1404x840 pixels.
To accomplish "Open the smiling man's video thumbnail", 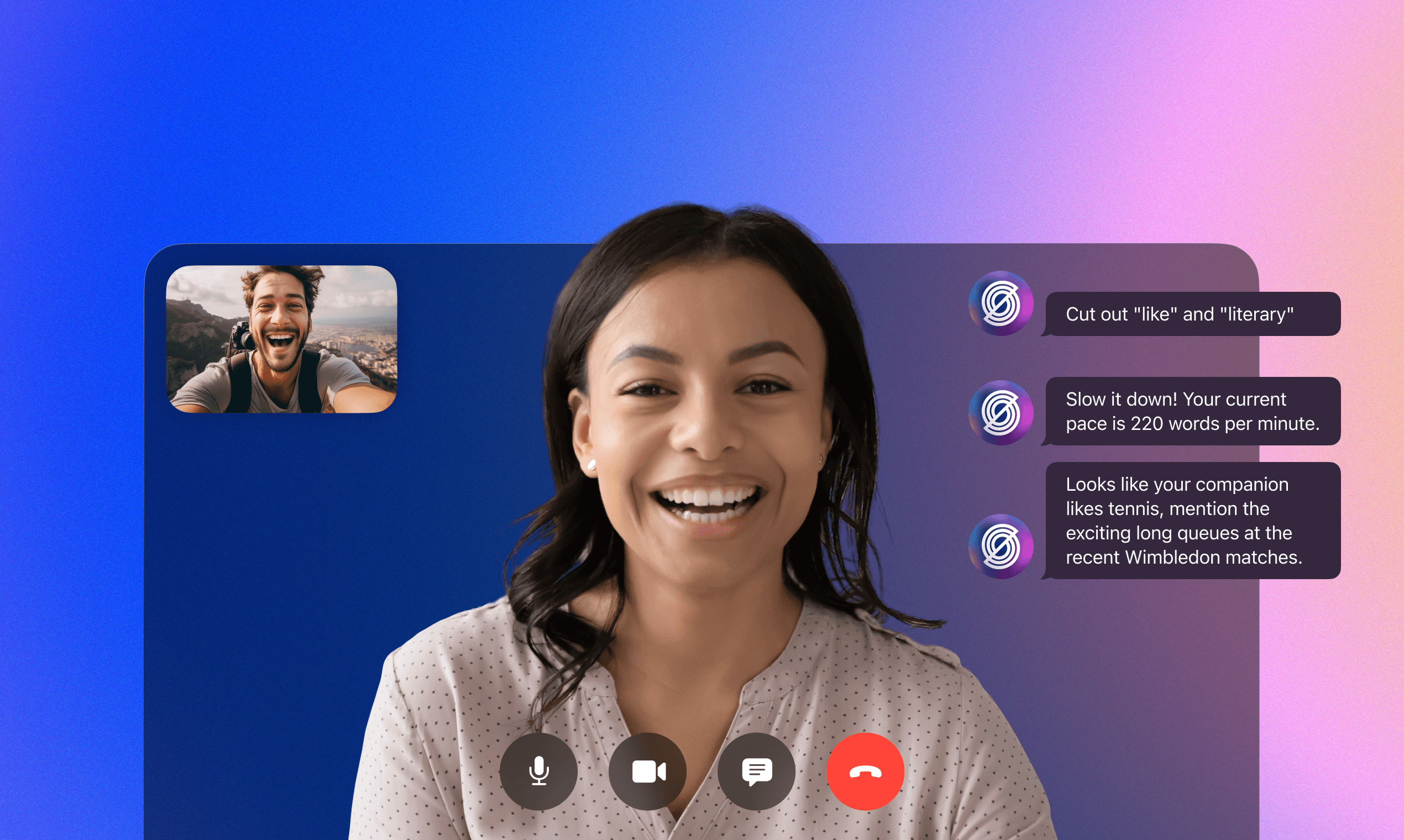I will click(281, 339).
